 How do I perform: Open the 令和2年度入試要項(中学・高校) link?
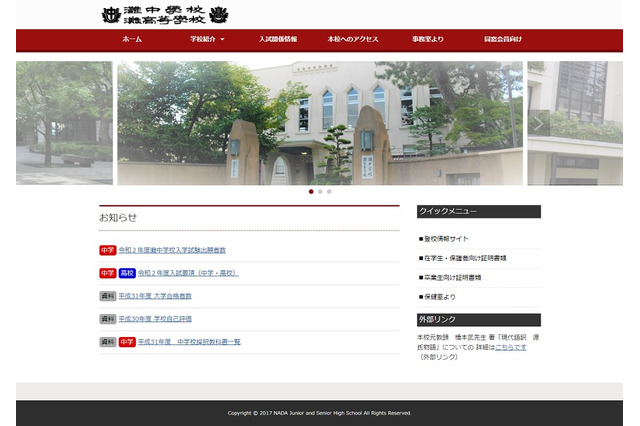[x=188, y=273]
